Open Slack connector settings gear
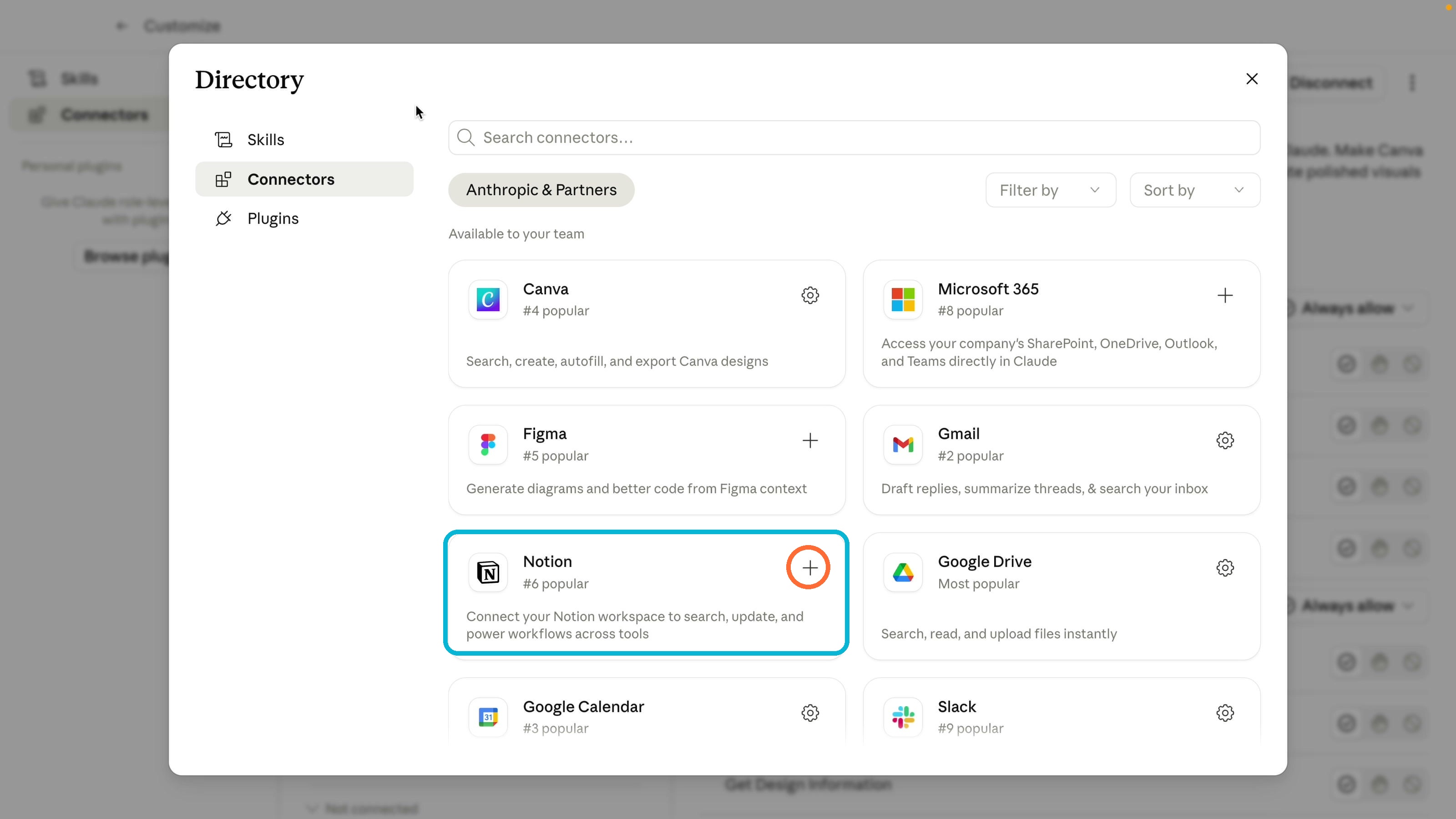Image resolution: width=1456 pixels, height=819 pixels. point(1225,713)
